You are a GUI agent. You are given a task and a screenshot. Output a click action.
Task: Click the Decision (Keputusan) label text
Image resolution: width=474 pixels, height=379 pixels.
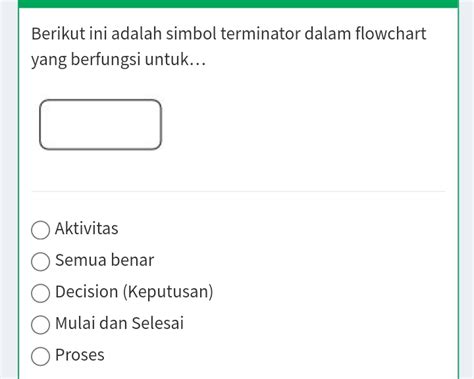(x=134, y=292)
